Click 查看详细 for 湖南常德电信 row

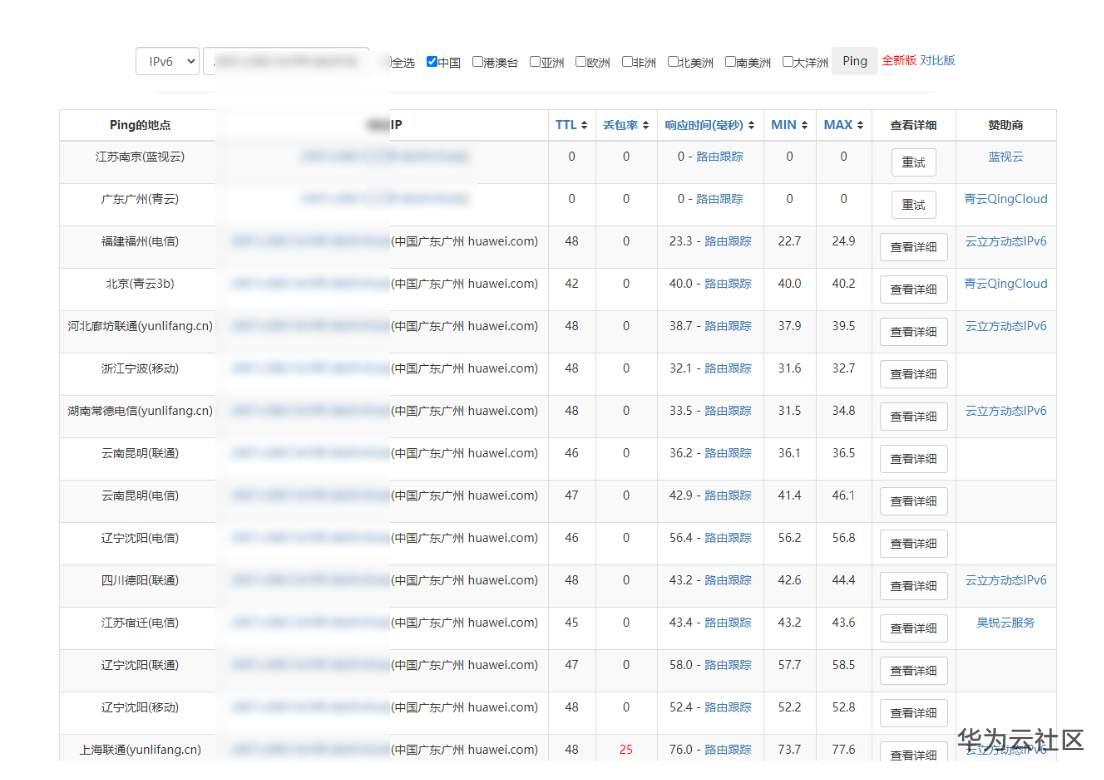913,417
